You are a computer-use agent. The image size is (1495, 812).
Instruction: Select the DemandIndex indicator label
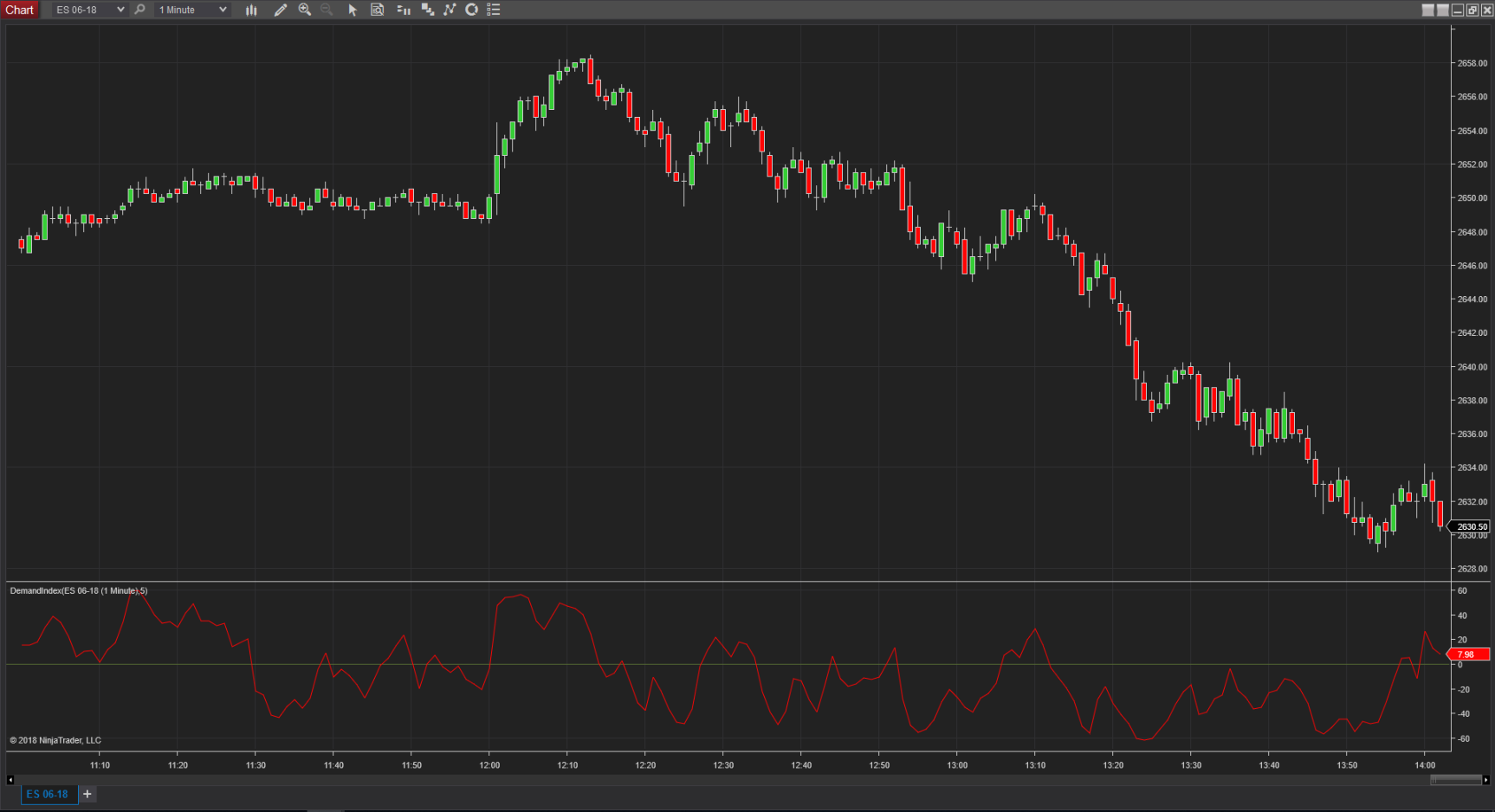[x=78, y=590]
